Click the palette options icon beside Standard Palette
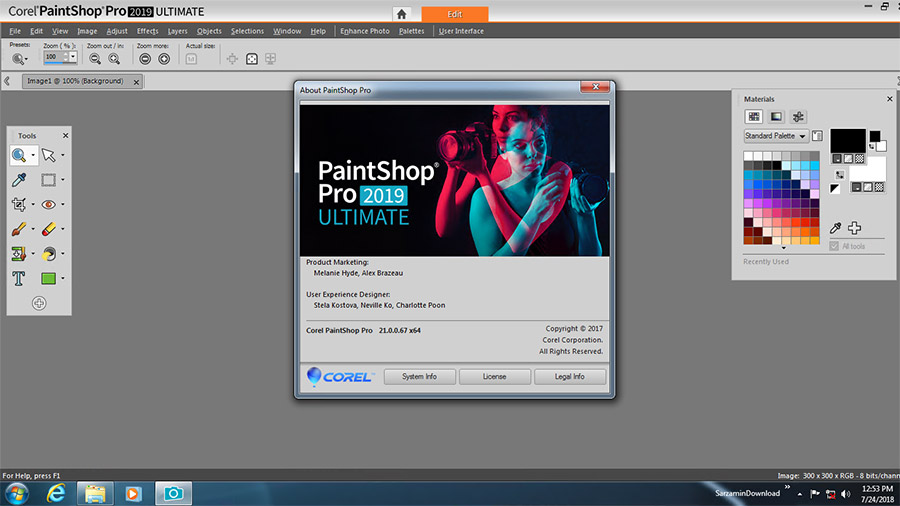The image size is (900, 506). (817, 136)
